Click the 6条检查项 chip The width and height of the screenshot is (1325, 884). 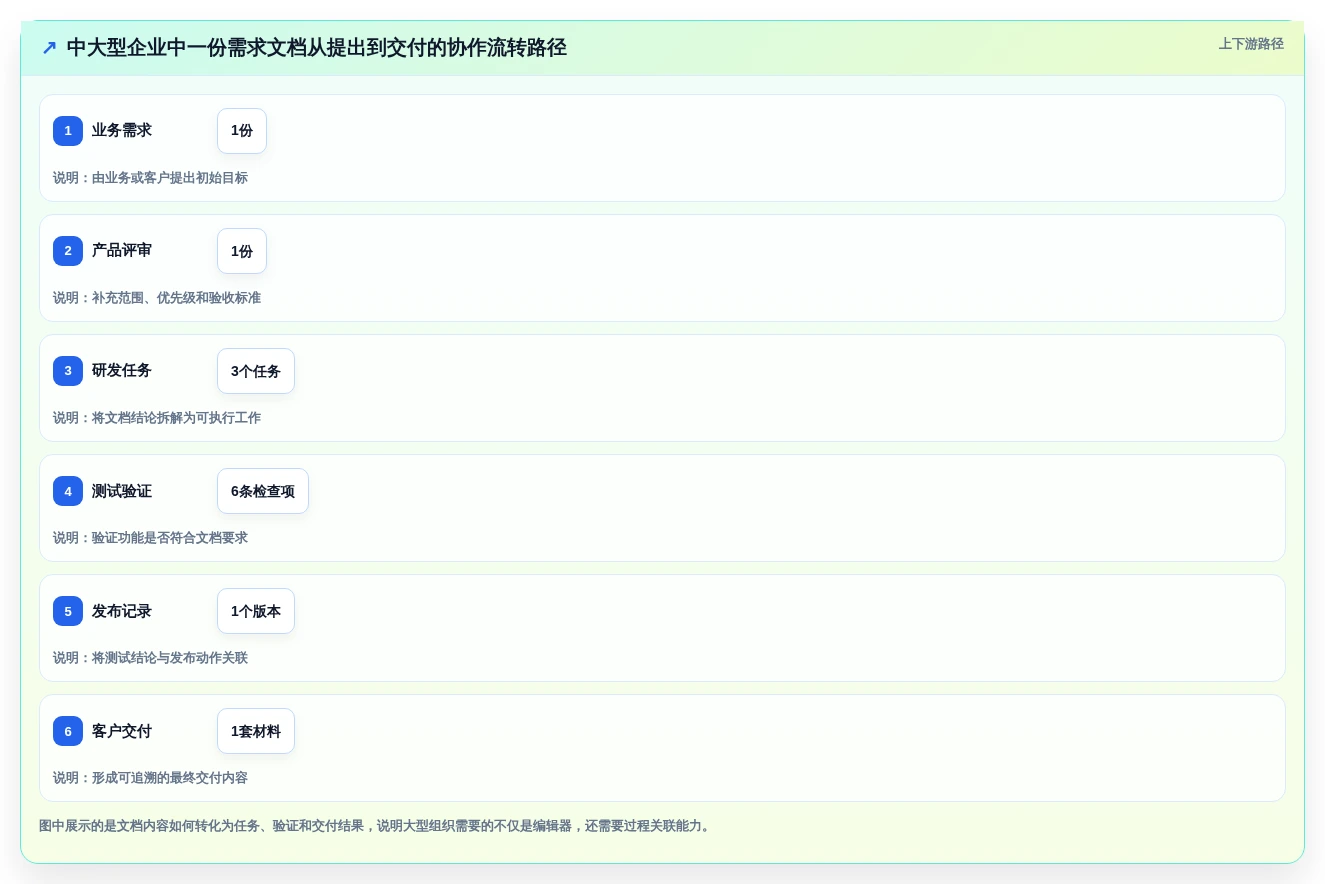coord(263,491)
